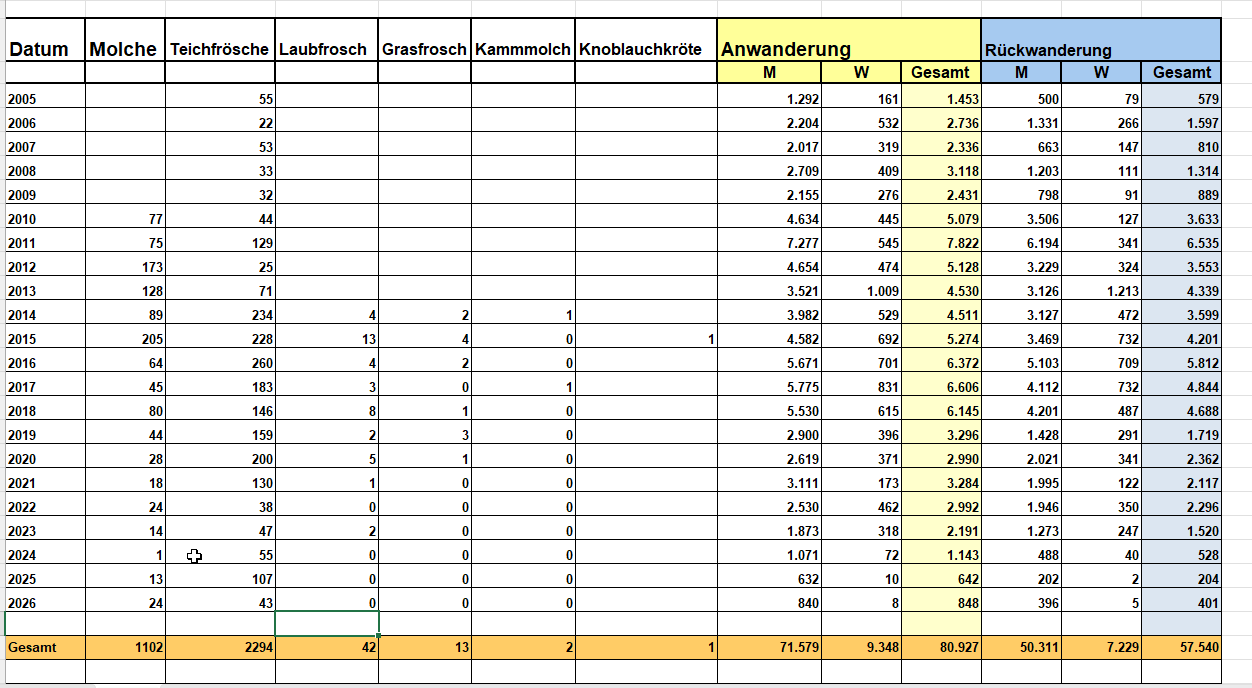Viewport: 1252px width, 688px height.
Task: Click the 2024 year row label
Action: [x=21, y=555]
